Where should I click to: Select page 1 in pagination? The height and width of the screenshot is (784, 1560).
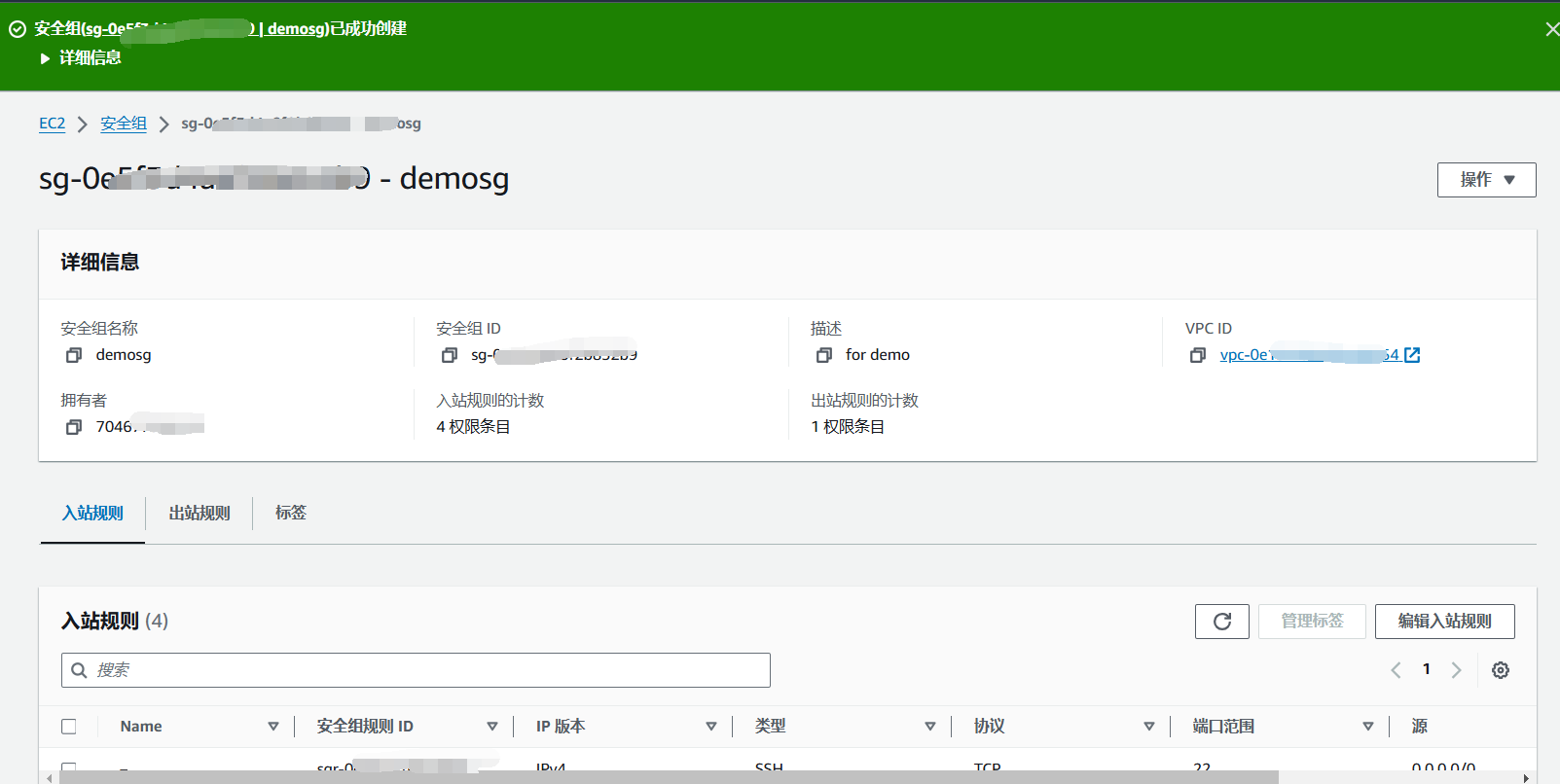[1427, 669]
